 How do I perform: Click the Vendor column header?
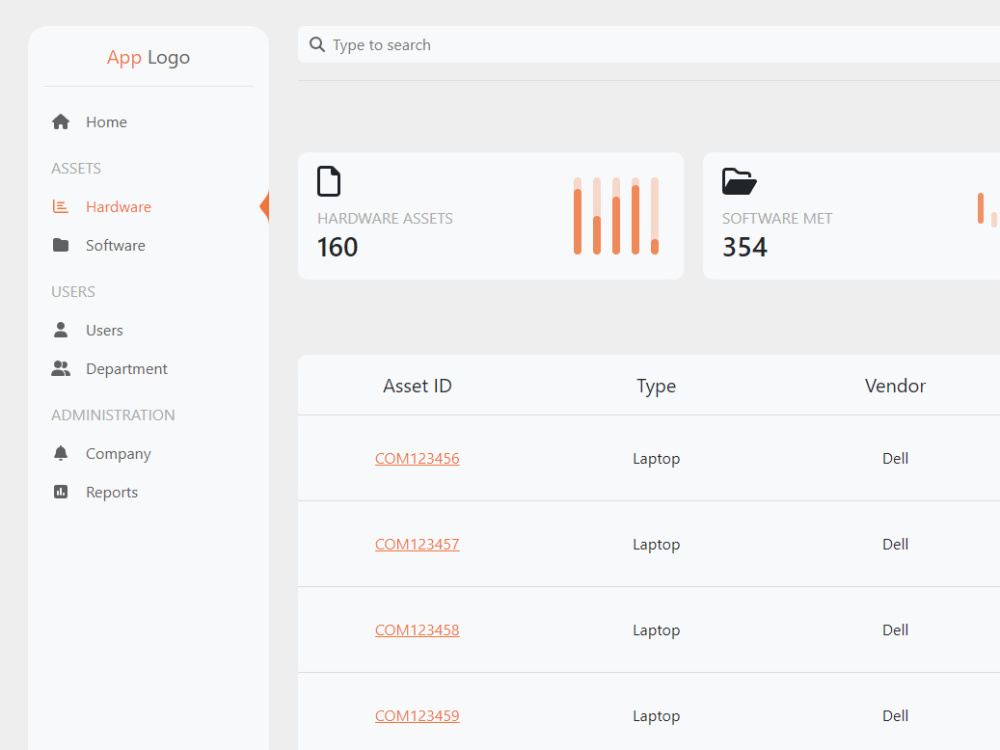coord(895,386)
